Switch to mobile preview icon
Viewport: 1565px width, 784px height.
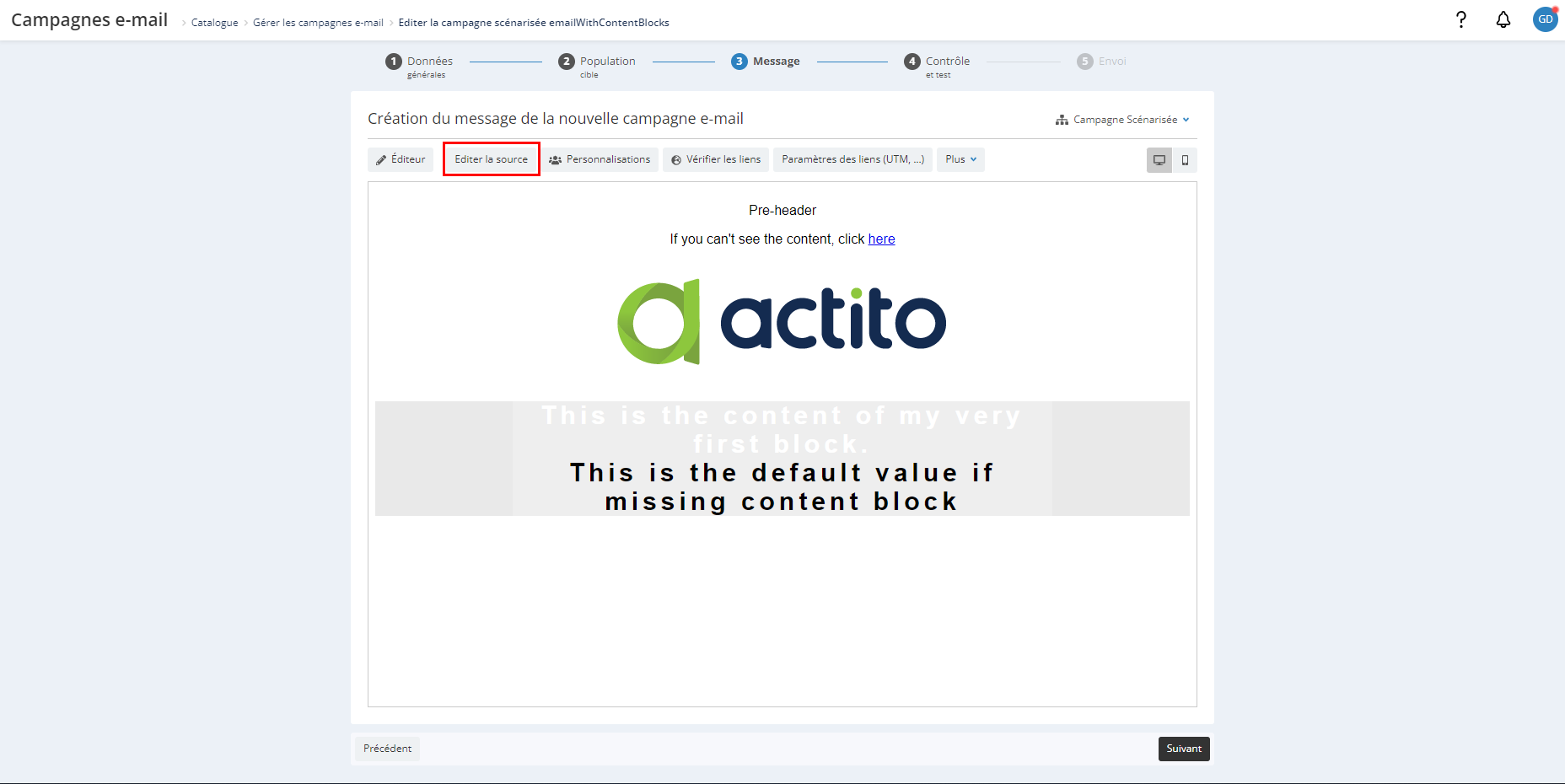click(1185, 160)
